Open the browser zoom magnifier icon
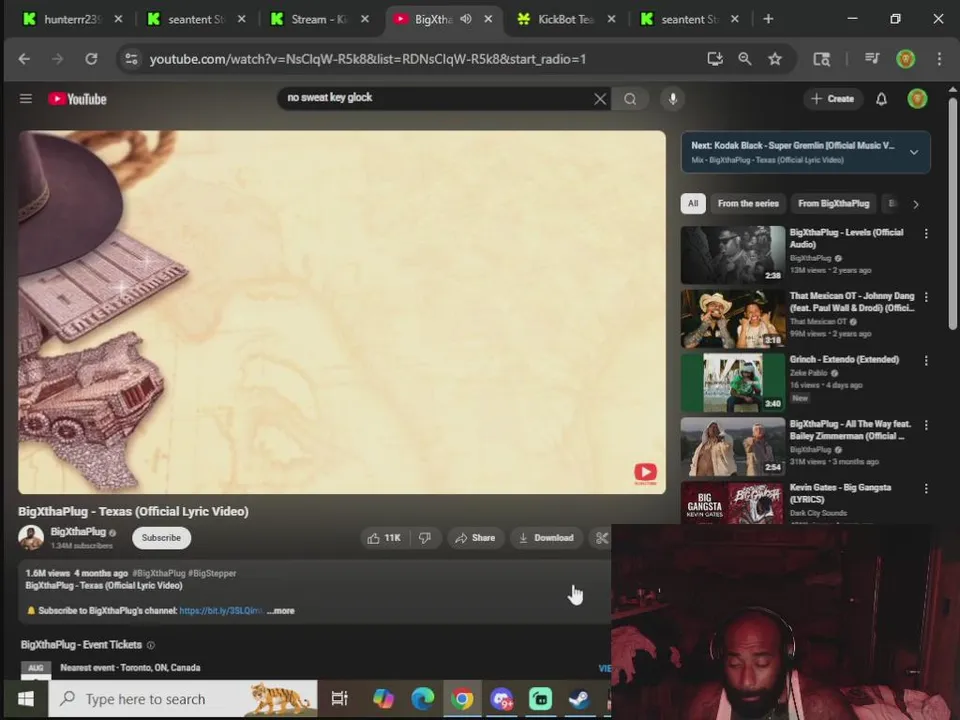Screen dimensions: 960x720 tap(744, 59)
